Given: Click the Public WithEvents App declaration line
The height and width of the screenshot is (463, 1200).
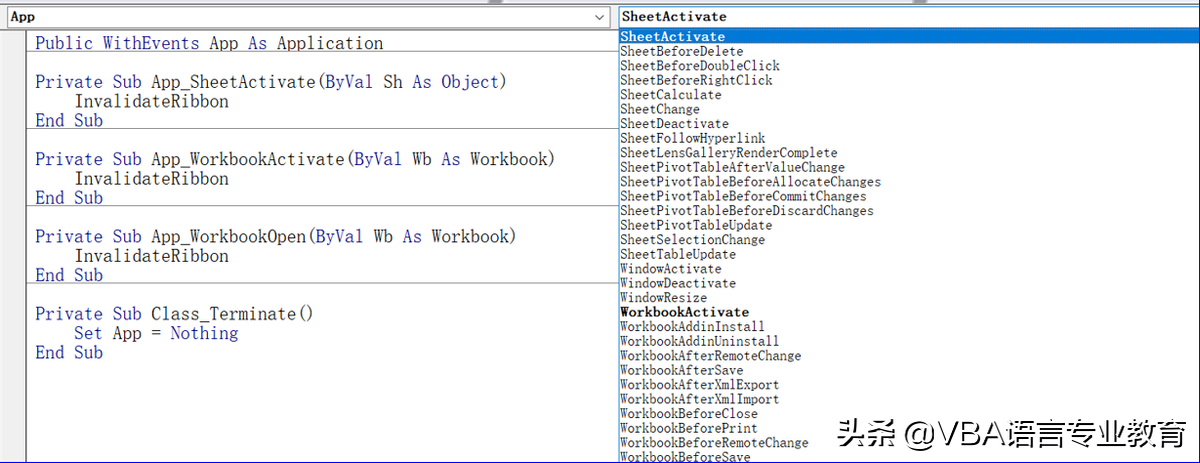Looking at the screenshot, I should coord(209,44).
